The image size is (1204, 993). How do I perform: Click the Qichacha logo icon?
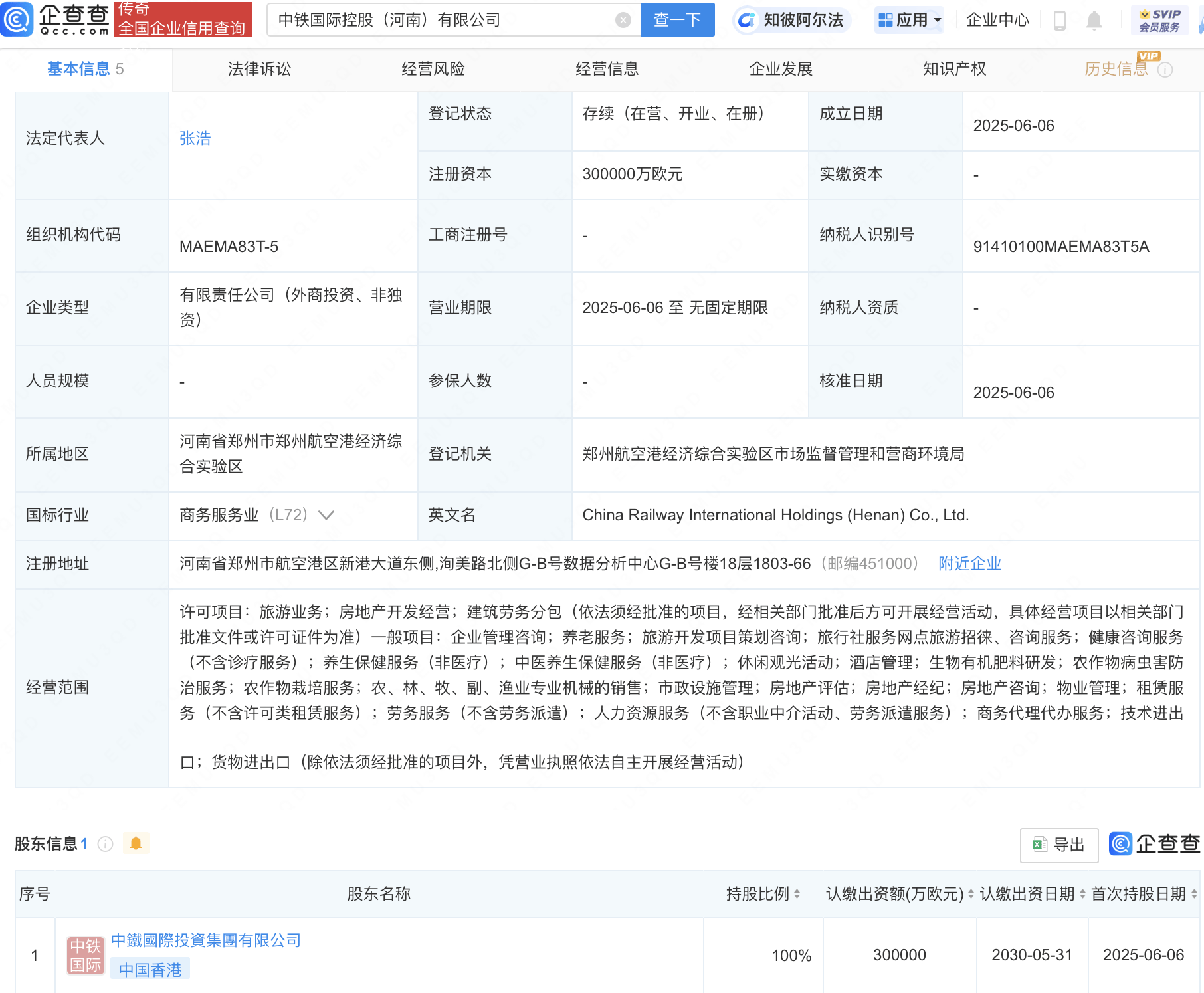17,19
